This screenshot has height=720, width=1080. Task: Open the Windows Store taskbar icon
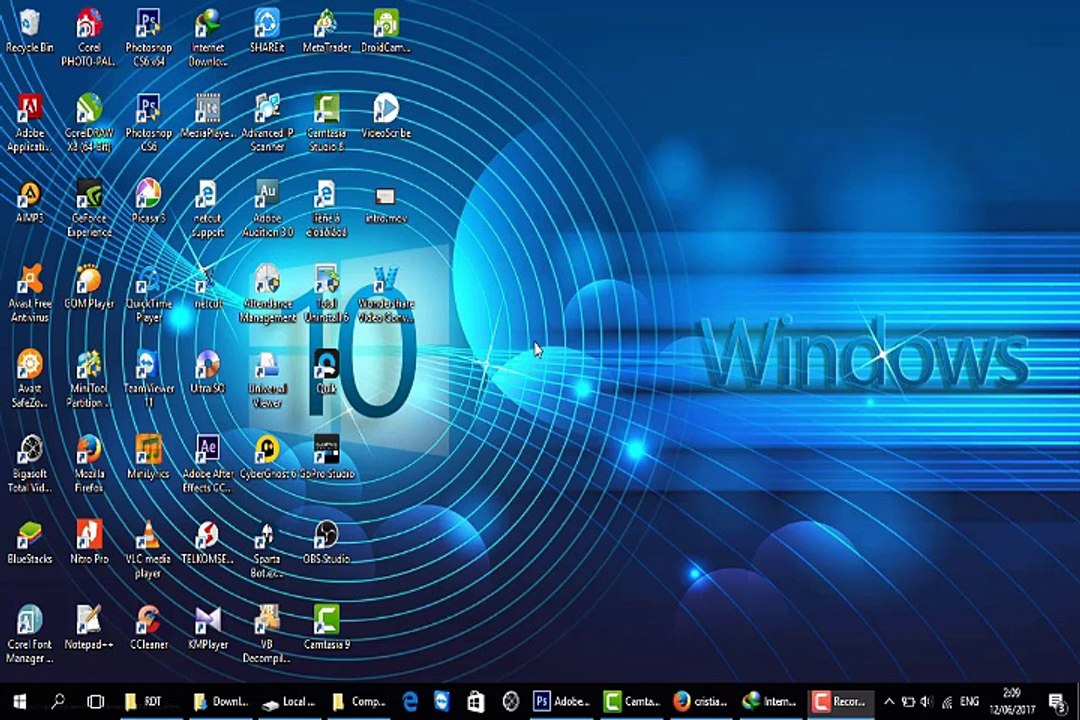point(475,701)
